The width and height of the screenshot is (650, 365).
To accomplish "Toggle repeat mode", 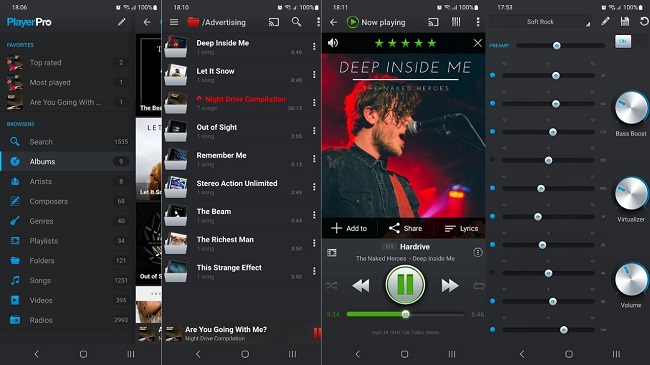I will (x=478, y=285).
